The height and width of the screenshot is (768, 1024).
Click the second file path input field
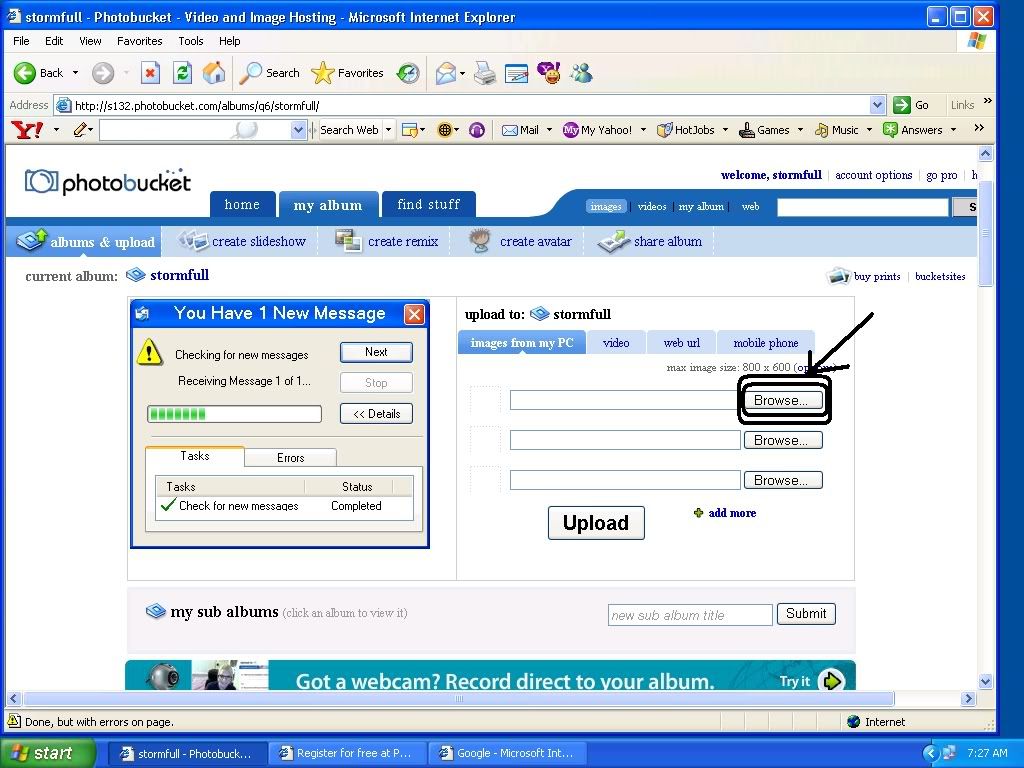coord(625,440)
